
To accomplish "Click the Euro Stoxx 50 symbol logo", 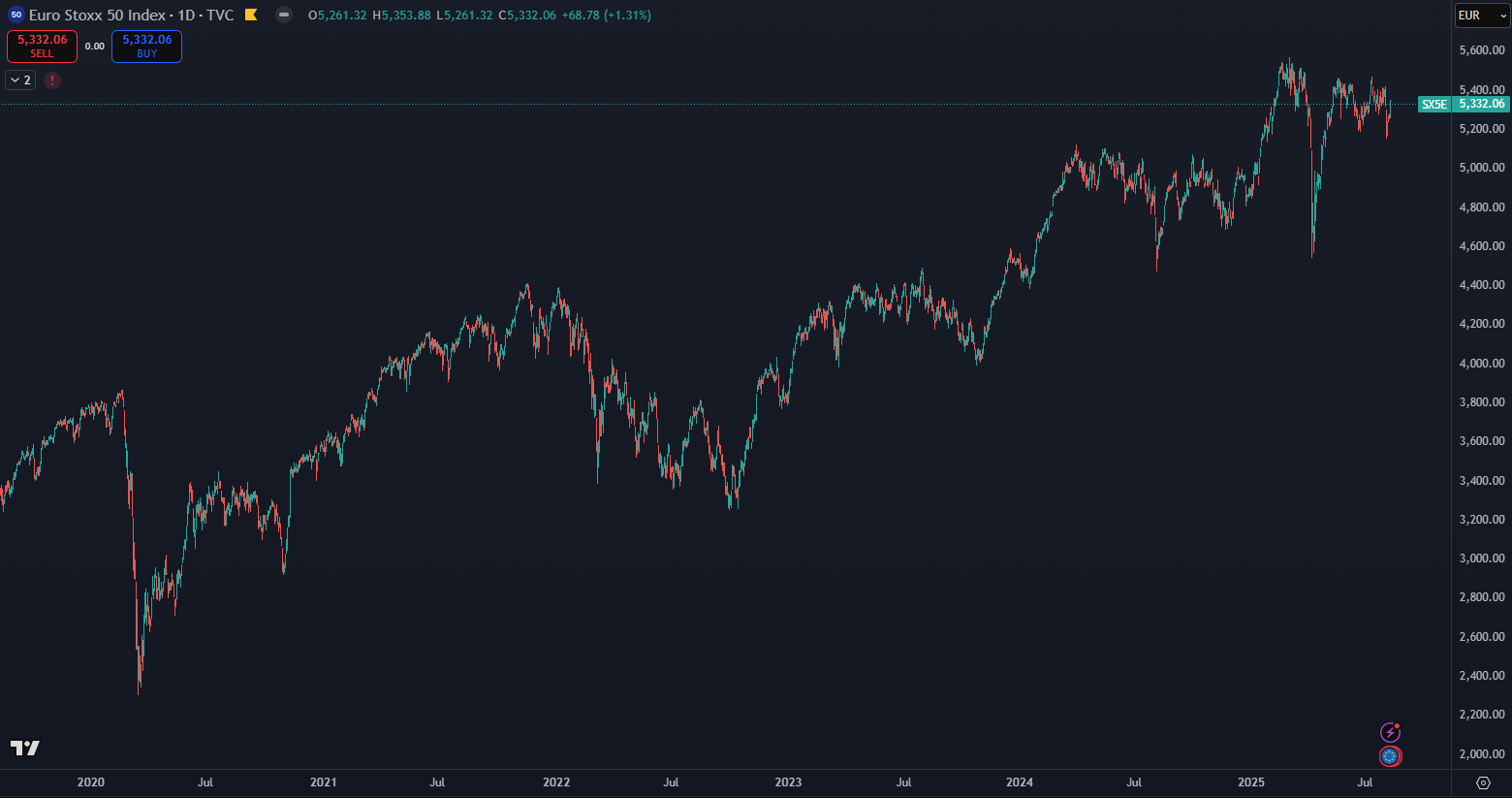I will [x=16, y=15].
